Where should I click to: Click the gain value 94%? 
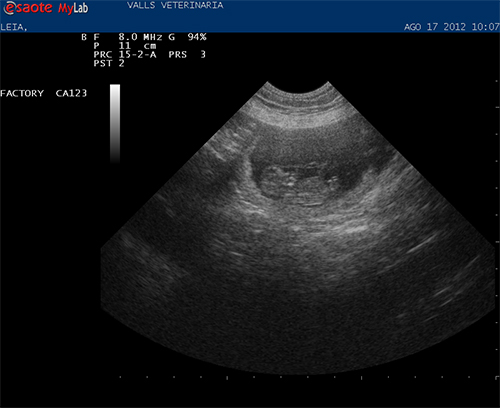point(197,37)
